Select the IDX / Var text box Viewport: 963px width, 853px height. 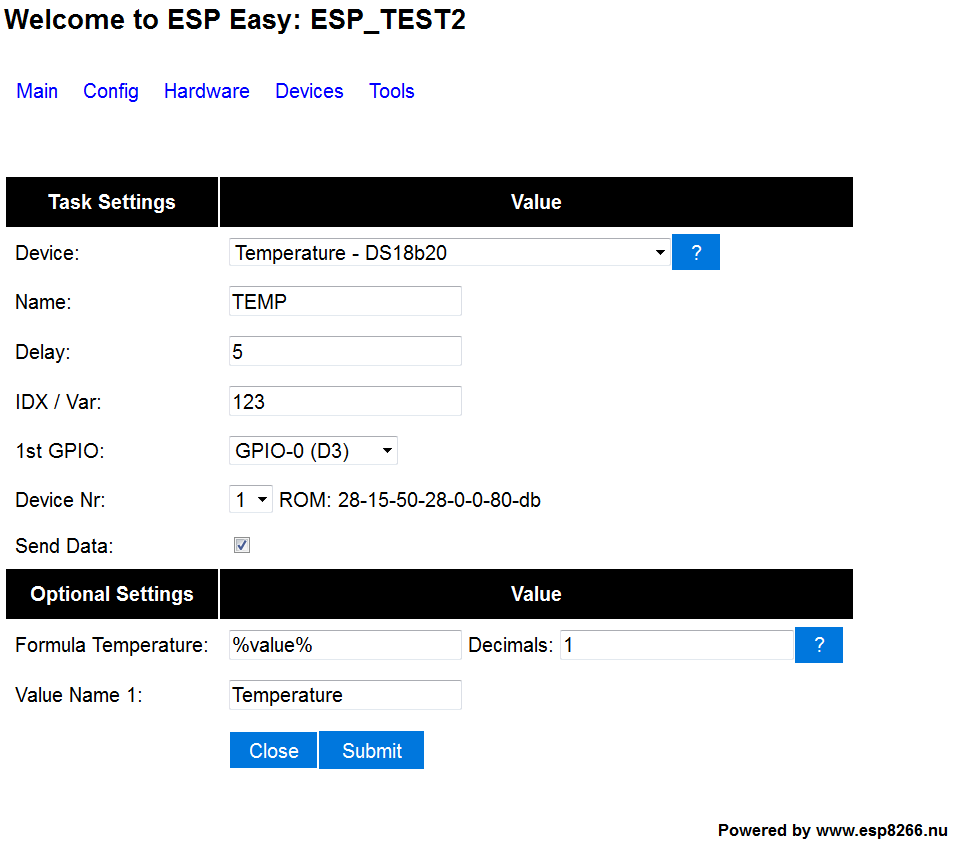click(x=345, y=401)
